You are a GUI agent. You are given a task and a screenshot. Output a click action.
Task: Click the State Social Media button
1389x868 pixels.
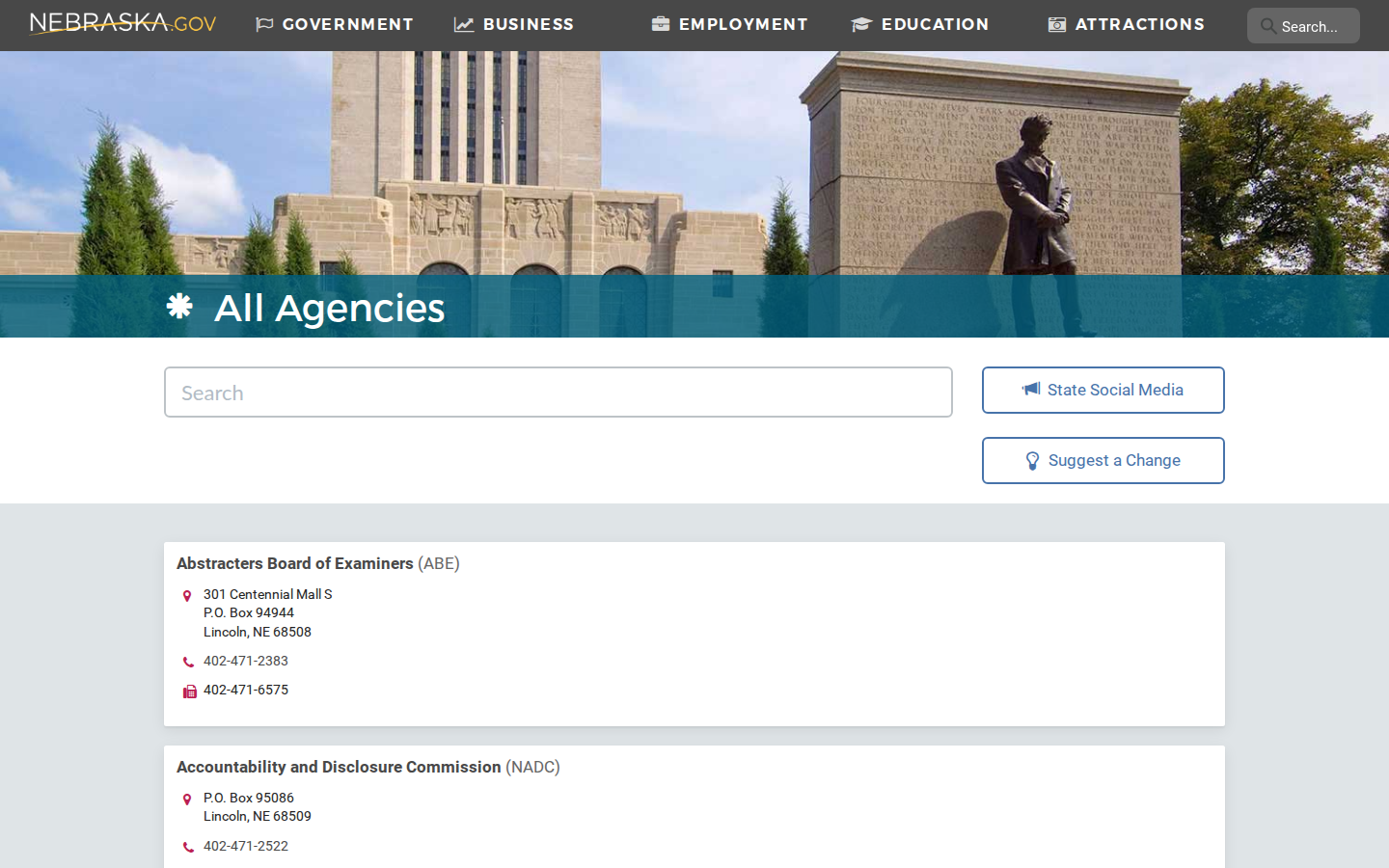point(1103,390)
